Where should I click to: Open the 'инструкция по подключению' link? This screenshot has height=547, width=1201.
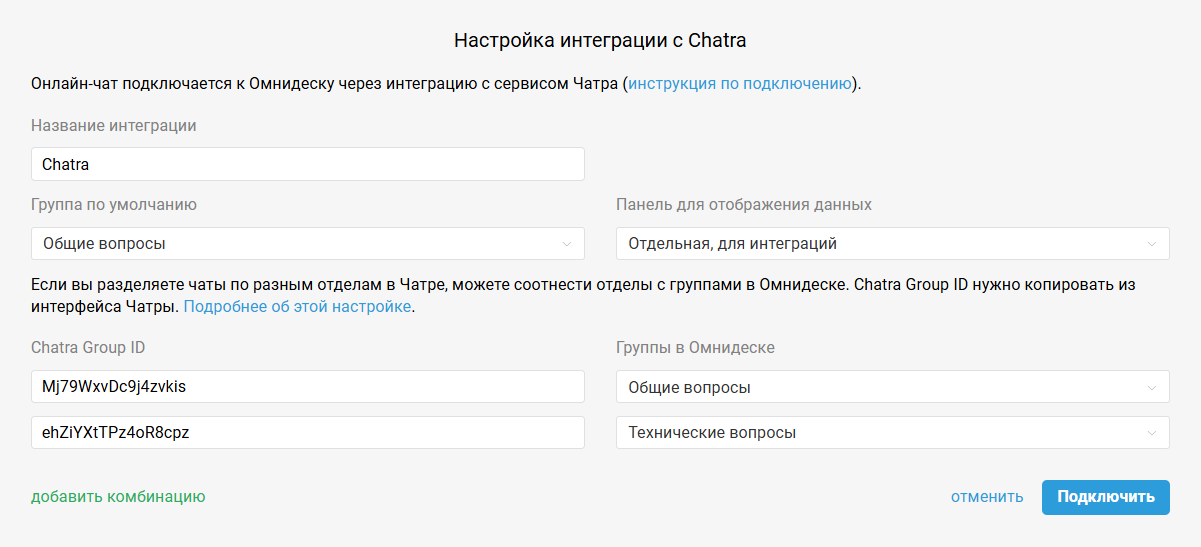coord(740,84)
